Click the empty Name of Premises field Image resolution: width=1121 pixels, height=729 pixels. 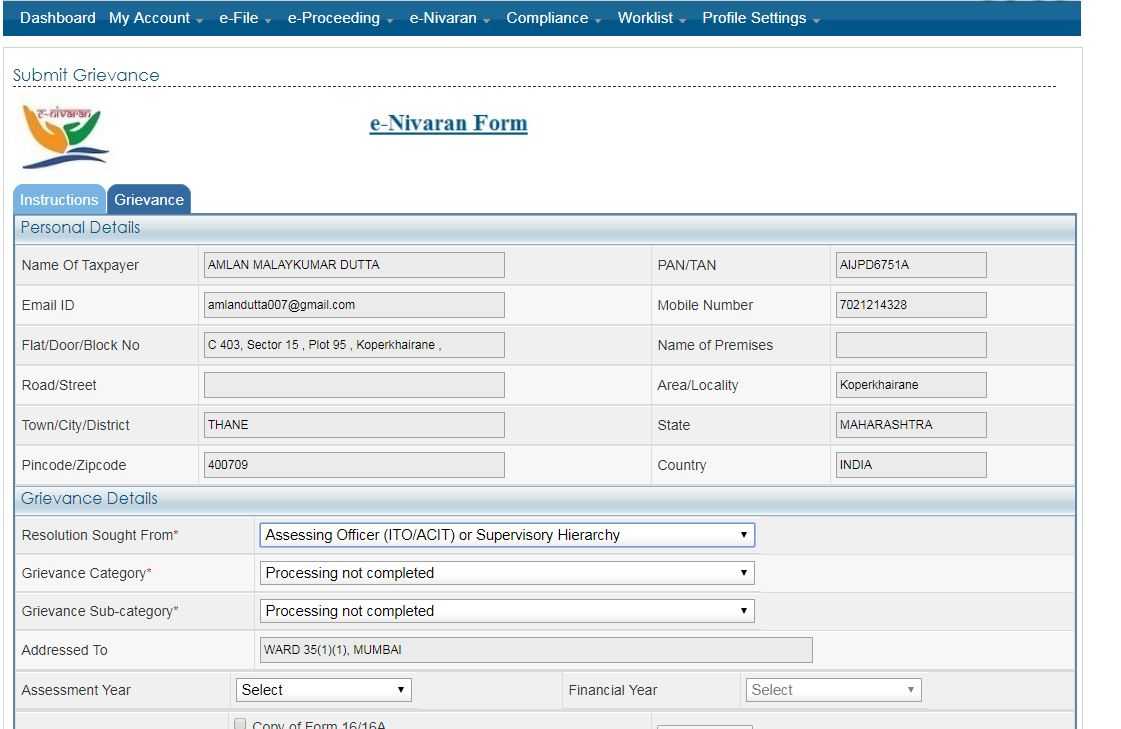pos(911,344)
